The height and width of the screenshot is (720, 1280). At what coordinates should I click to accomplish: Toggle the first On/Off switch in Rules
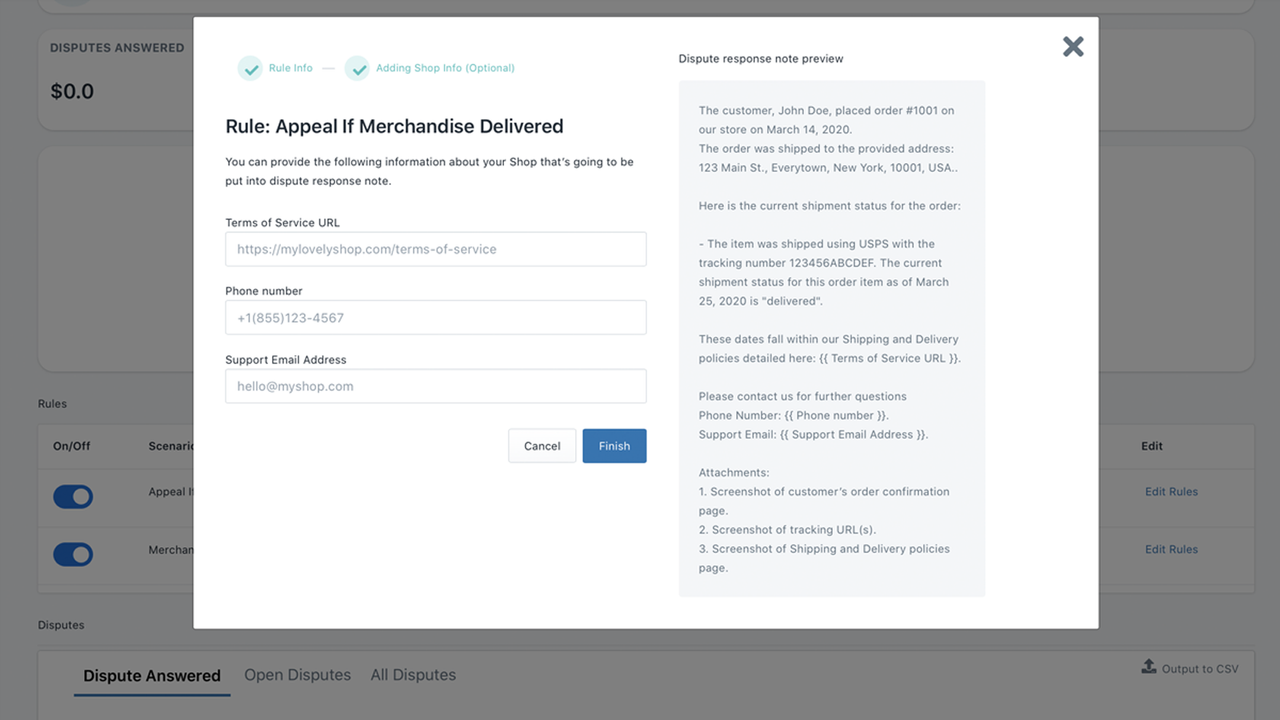tap(73, 497)
